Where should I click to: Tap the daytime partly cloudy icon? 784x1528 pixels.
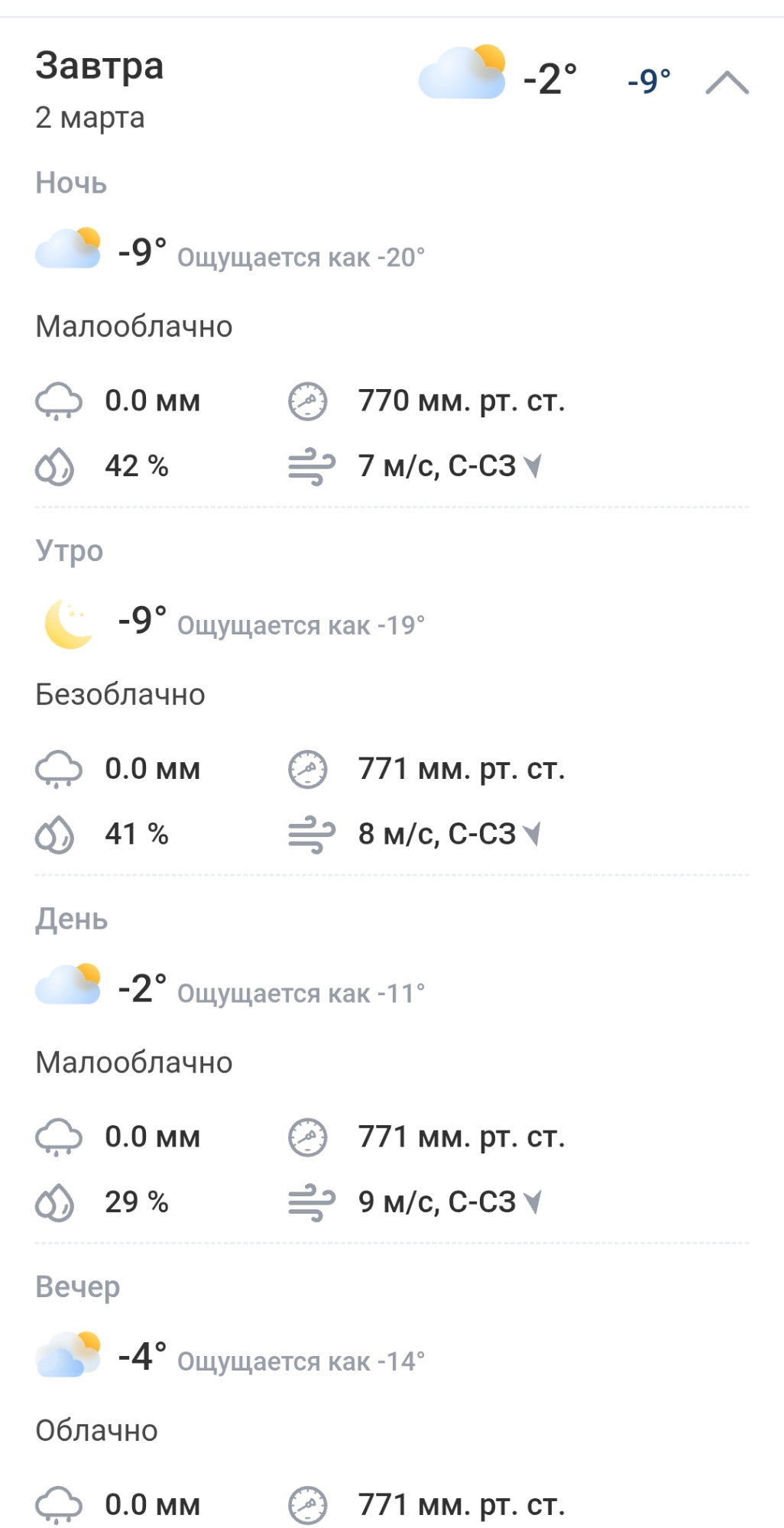pos(68,985)
